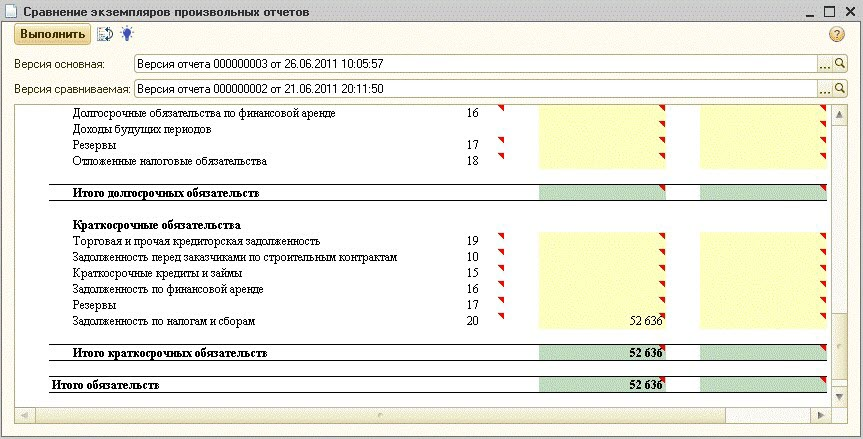Select the Итого обязательств 52 636 cell

[602, 385]
